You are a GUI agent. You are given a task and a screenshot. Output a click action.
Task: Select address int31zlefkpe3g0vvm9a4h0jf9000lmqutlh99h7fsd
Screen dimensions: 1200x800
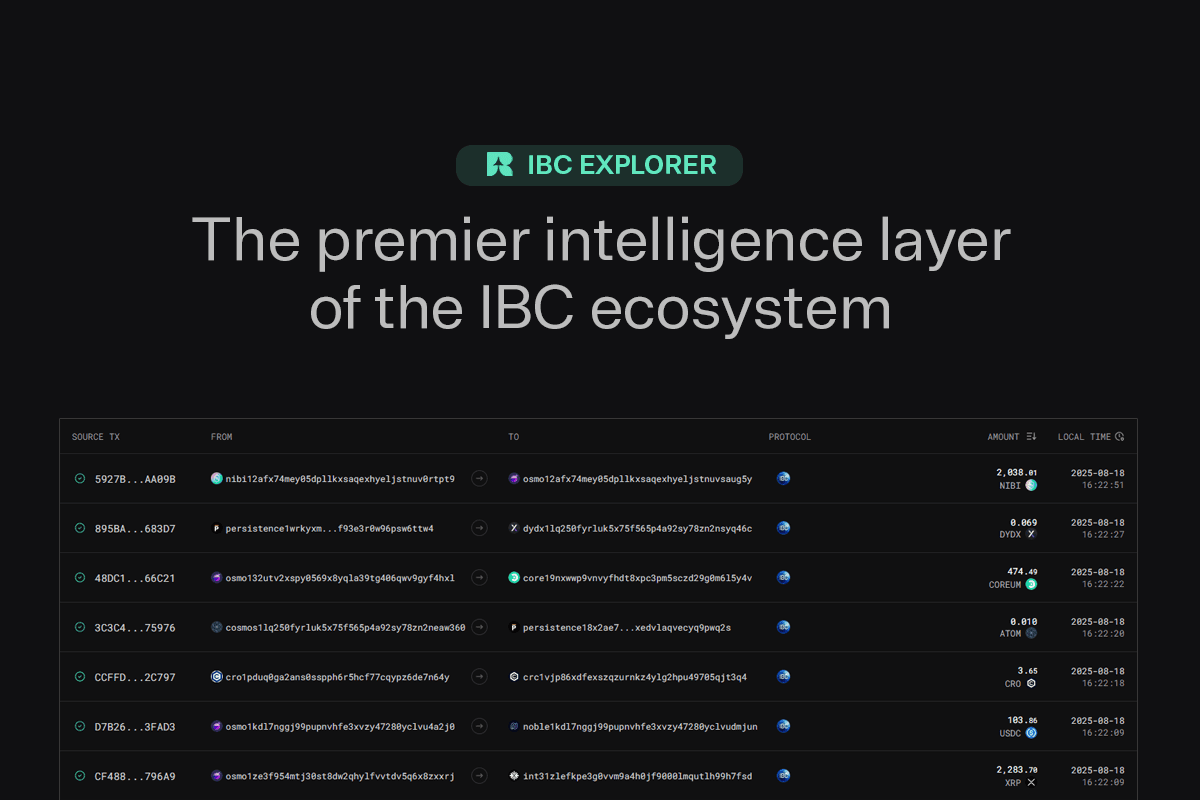[x=638, y=776]
